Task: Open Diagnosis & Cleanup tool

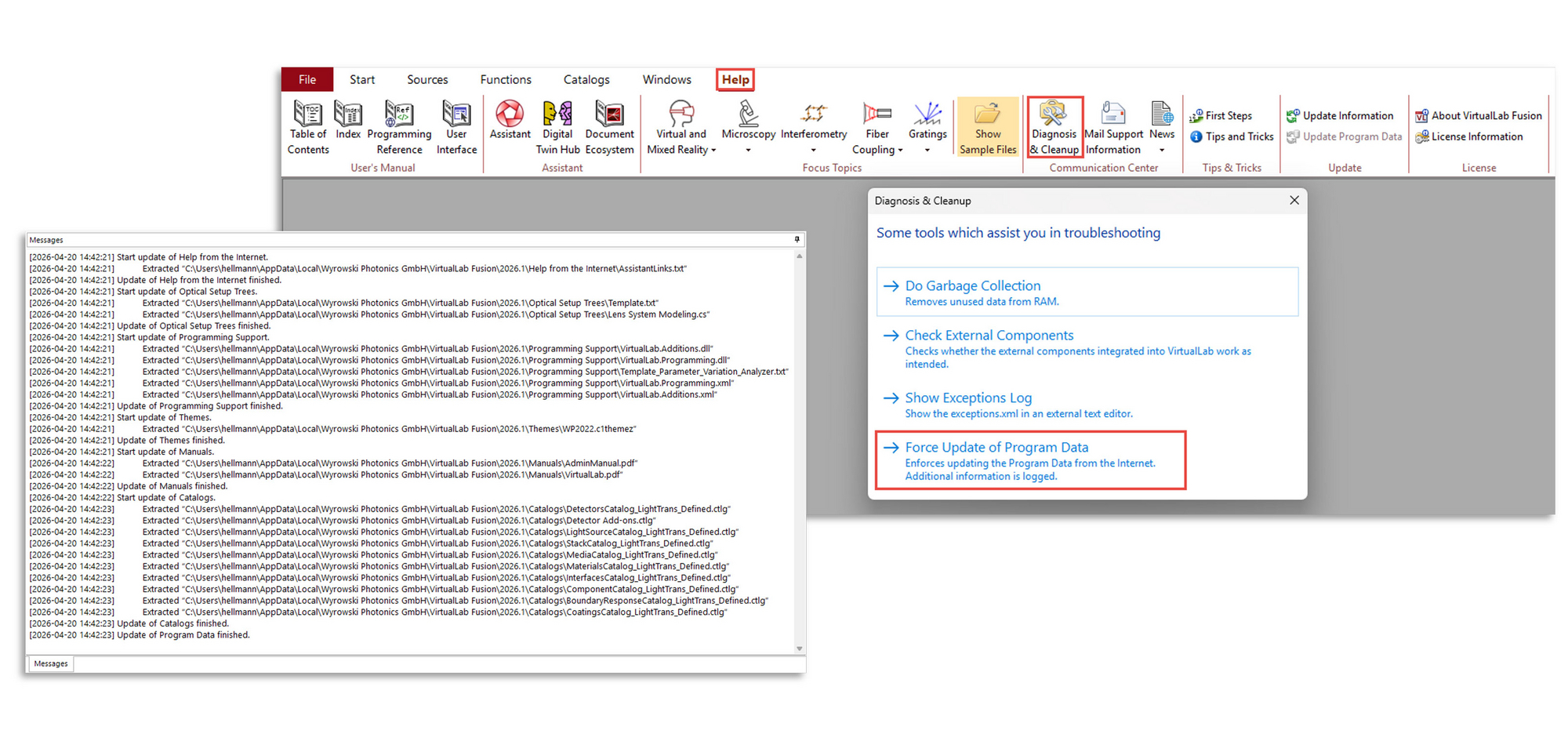Action: coord(1054,127)
